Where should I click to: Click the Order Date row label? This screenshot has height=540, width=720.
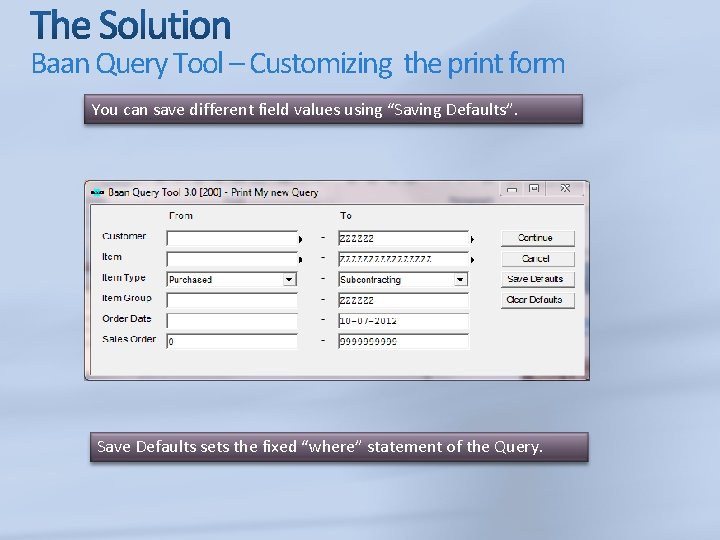(127, 319)
